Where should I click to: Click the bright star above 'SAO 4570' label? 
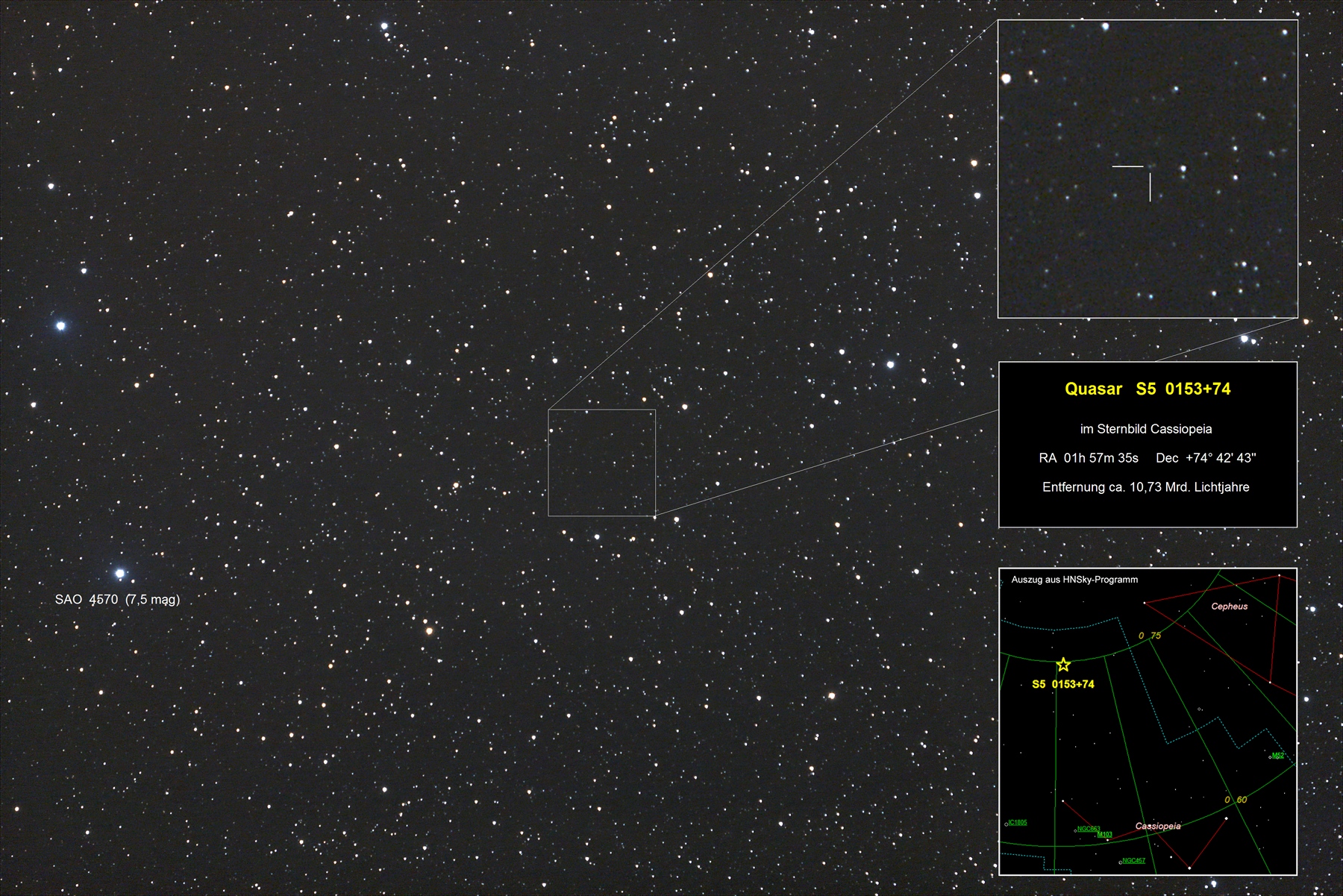pyautogui.click(x=119, y=574)
